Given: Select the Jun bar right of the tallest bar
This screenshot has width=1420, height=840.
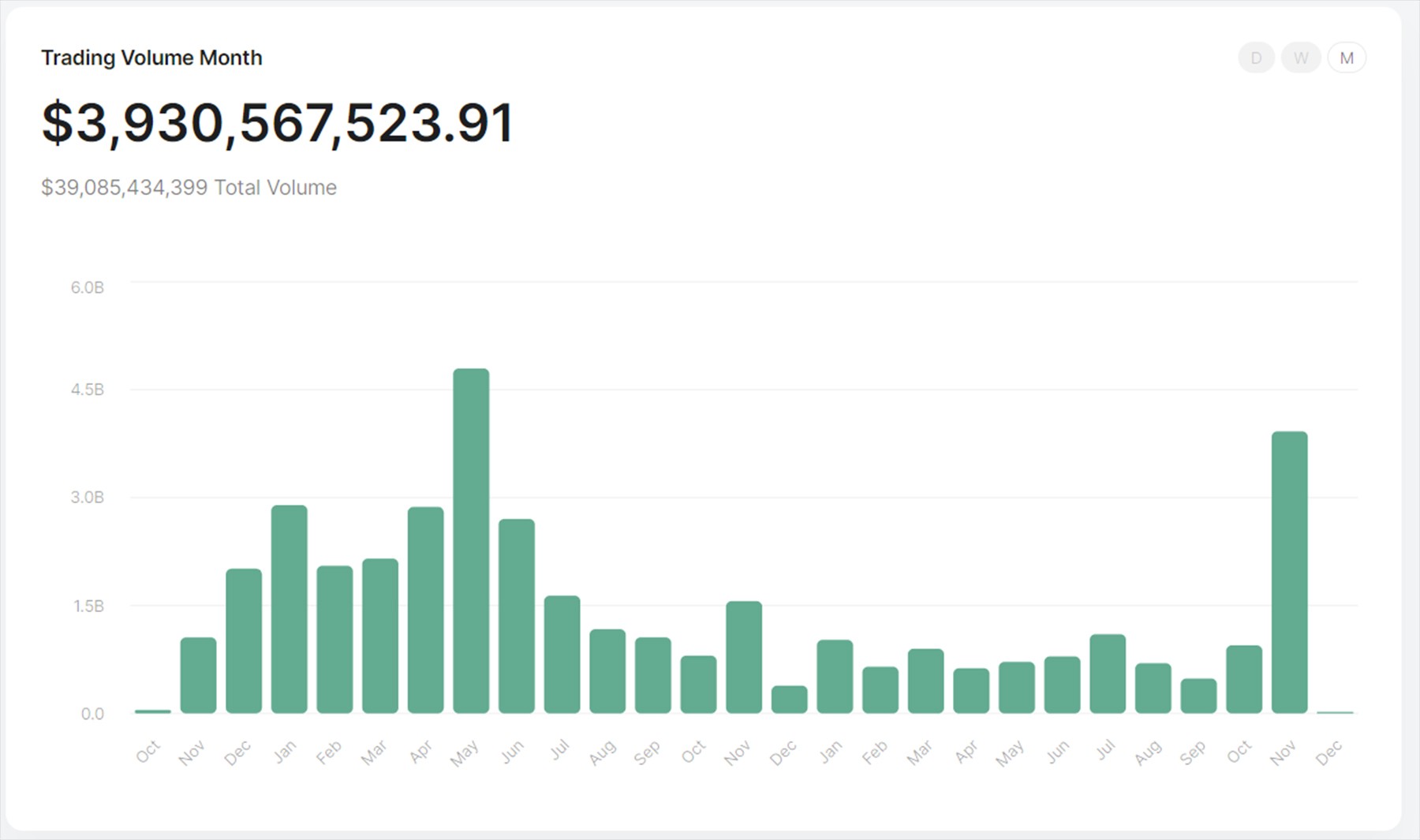Looking at the screenshot, I should [x=517, y=616].
